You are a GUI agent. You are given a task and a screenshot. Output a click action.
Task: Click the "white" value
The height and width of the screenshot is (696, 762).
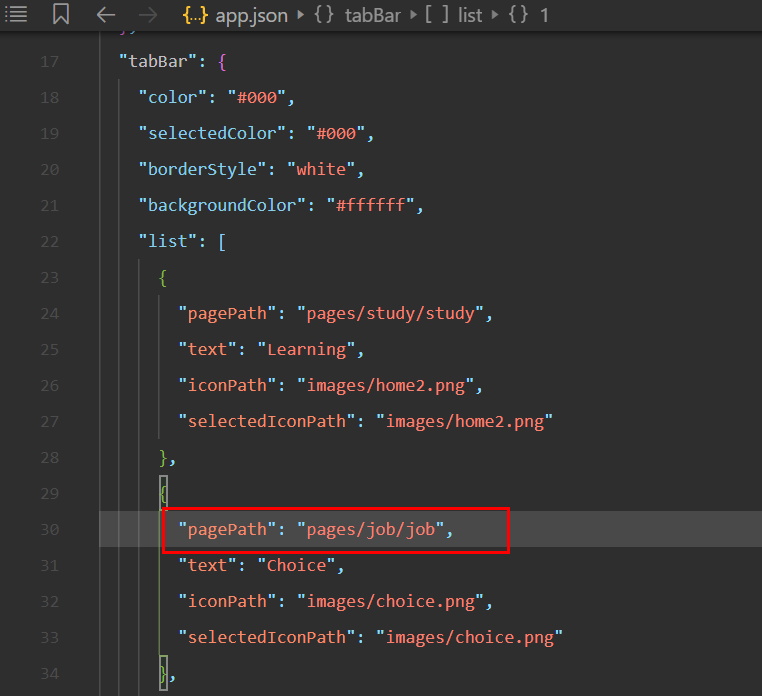(321, 170)
